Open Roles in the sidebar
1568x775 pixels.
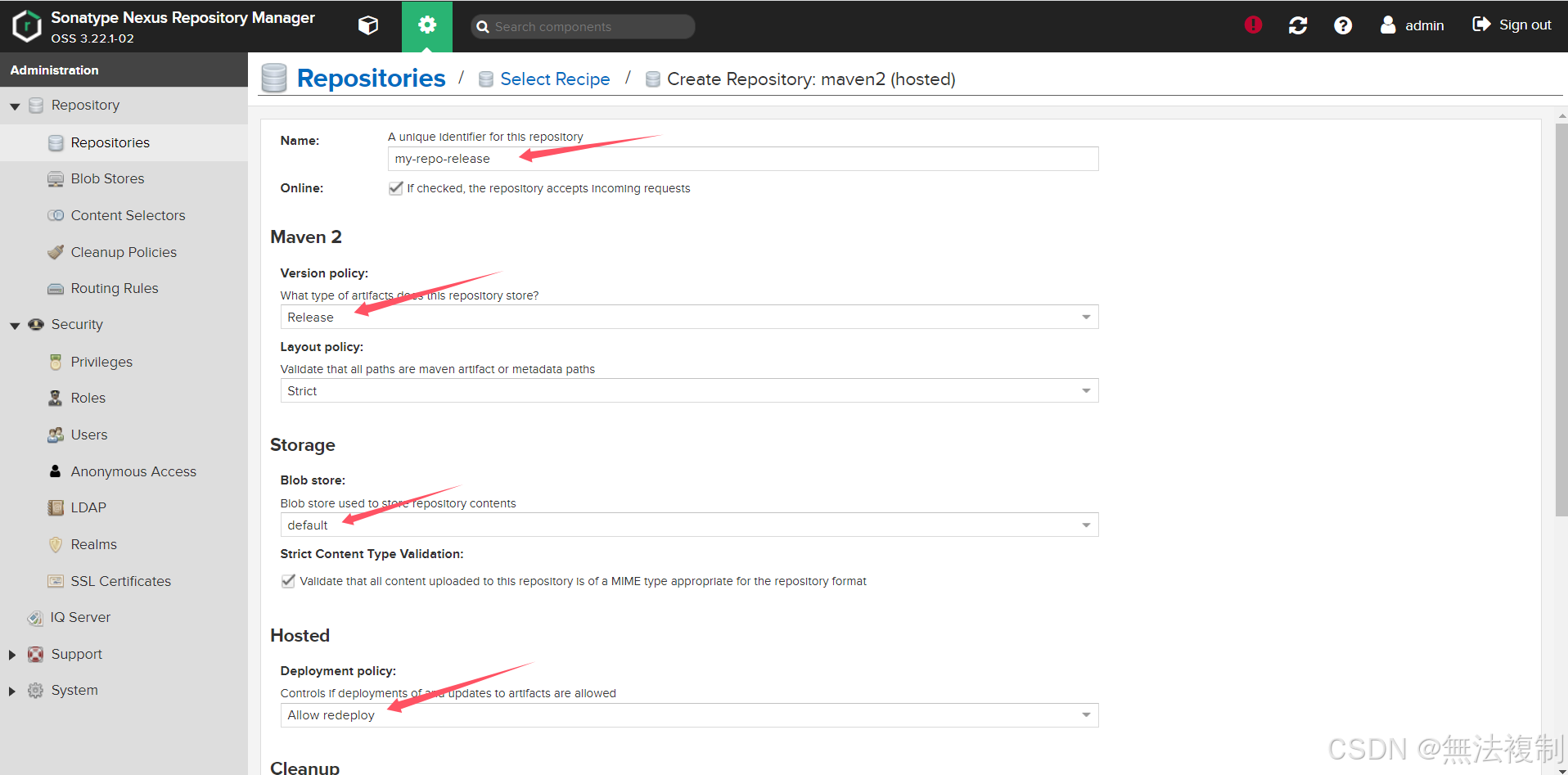pos(88,398)
